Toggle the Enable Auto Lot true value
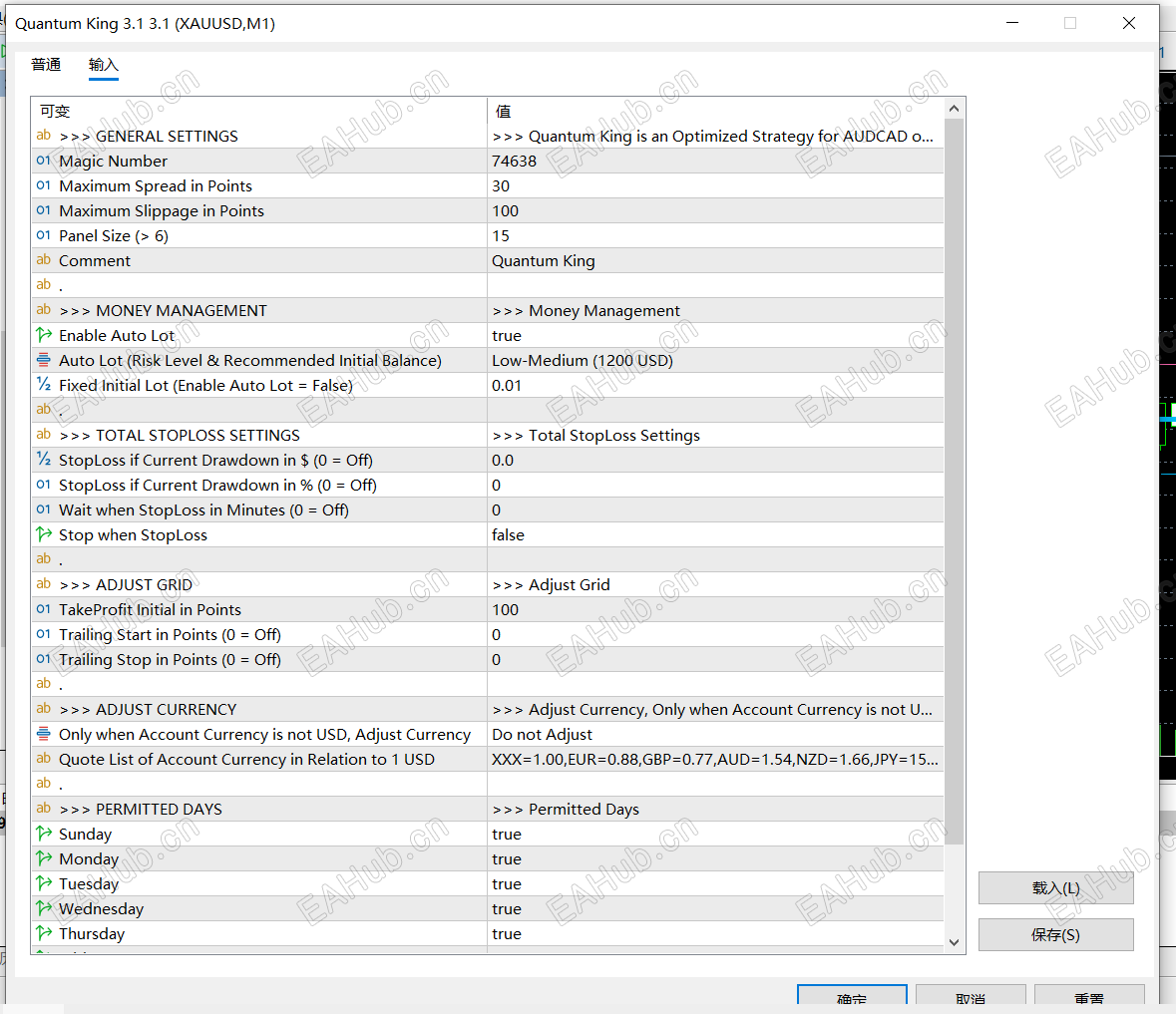 pos(715,335)
